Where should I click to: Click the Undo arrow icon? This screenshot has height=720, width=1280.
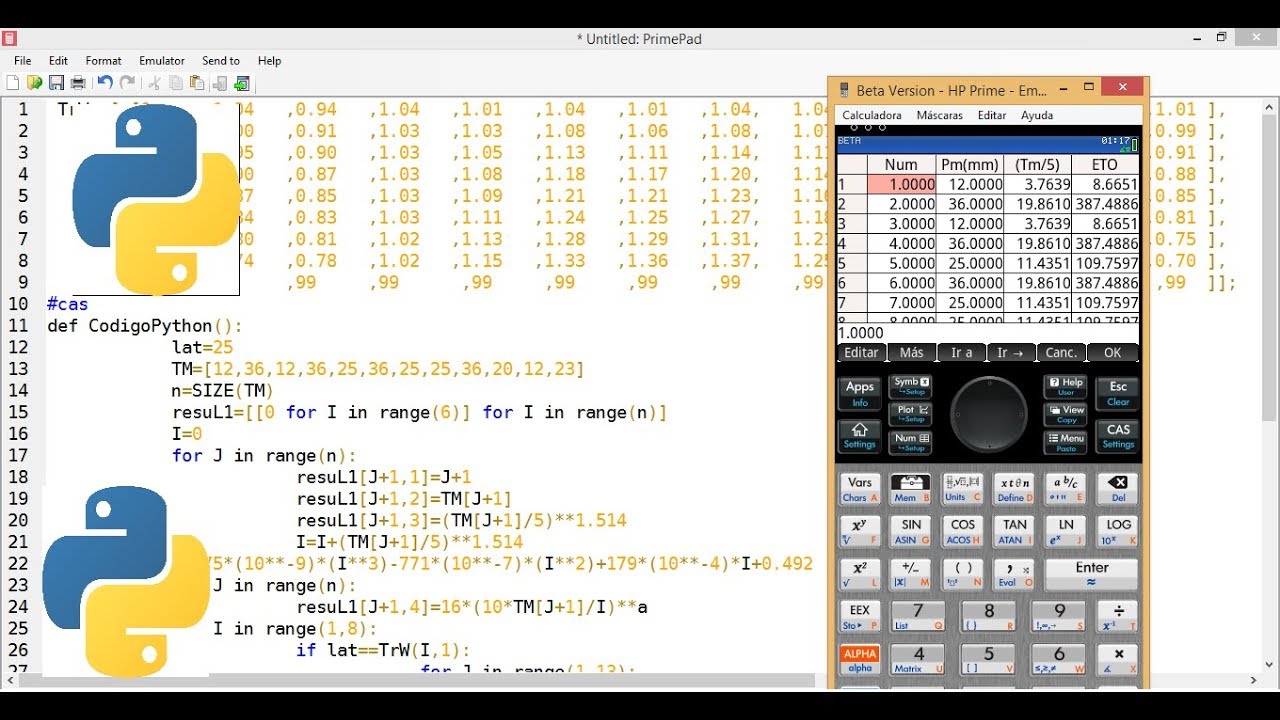click(105, 83)
